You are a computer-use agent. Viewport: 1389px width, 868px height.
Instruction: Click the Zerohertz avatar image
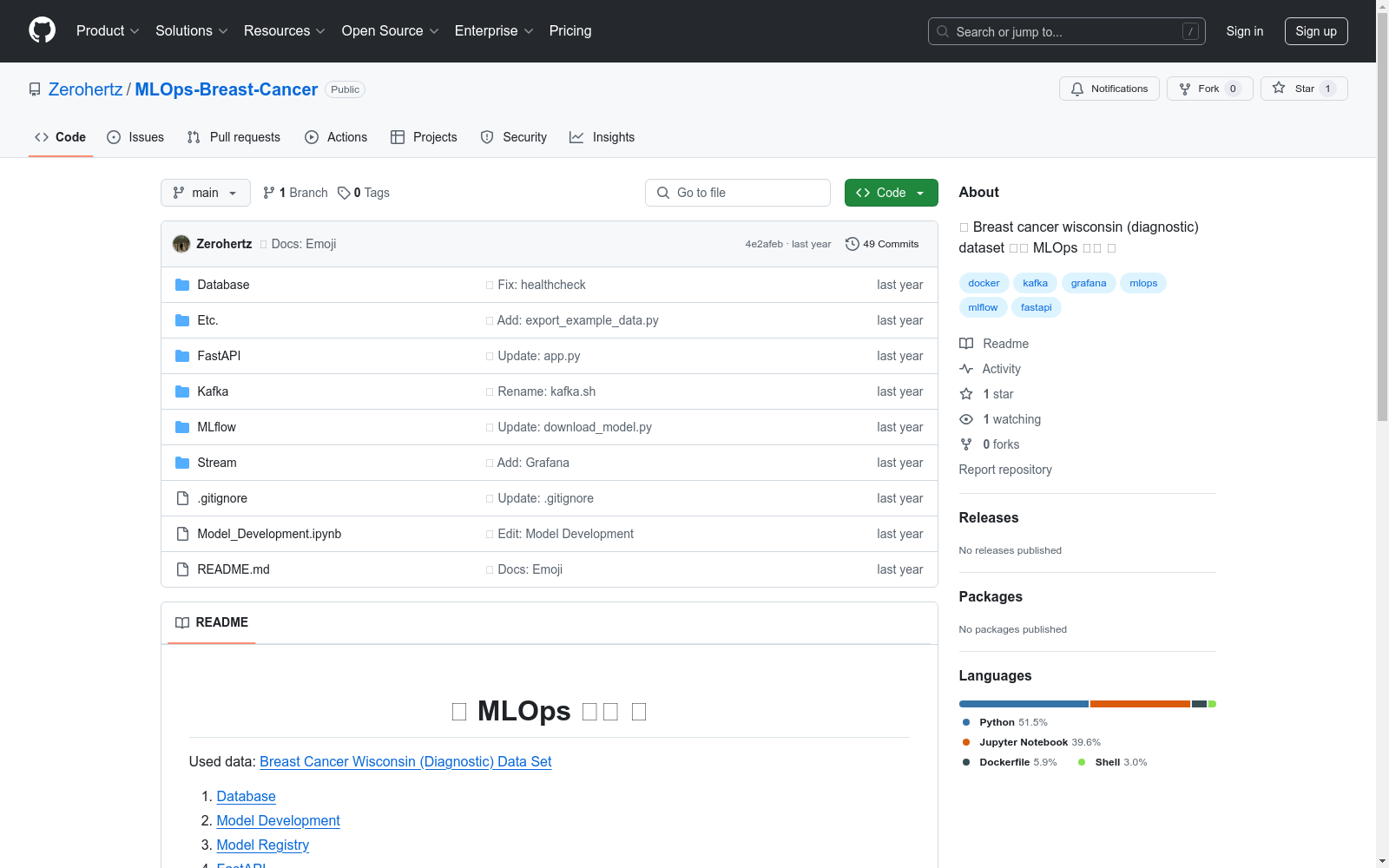click(181, 244)
